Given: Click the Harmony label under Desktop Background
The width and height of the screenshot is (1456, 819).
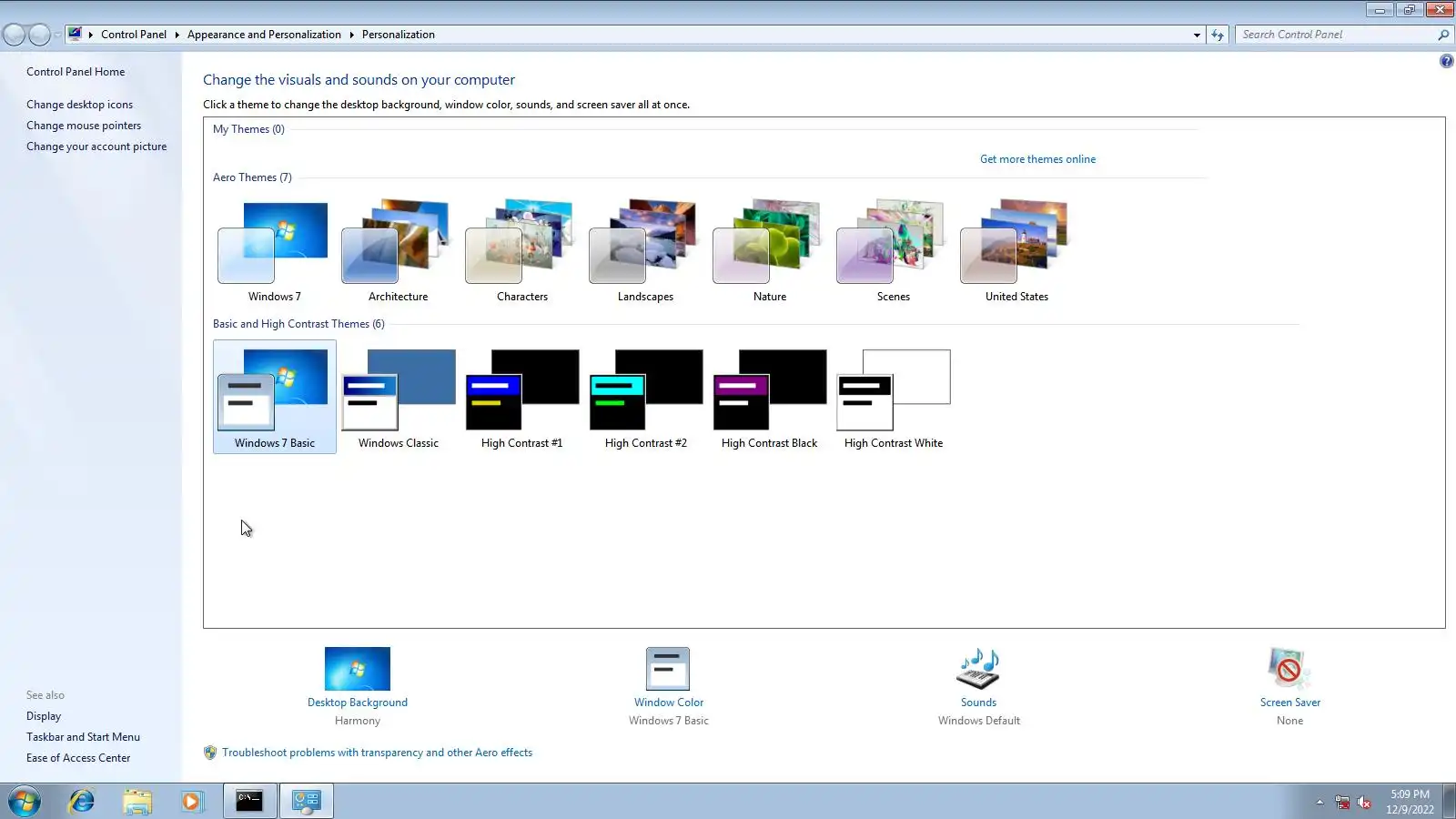Looking at the screenshot, I should click(358, 721).
